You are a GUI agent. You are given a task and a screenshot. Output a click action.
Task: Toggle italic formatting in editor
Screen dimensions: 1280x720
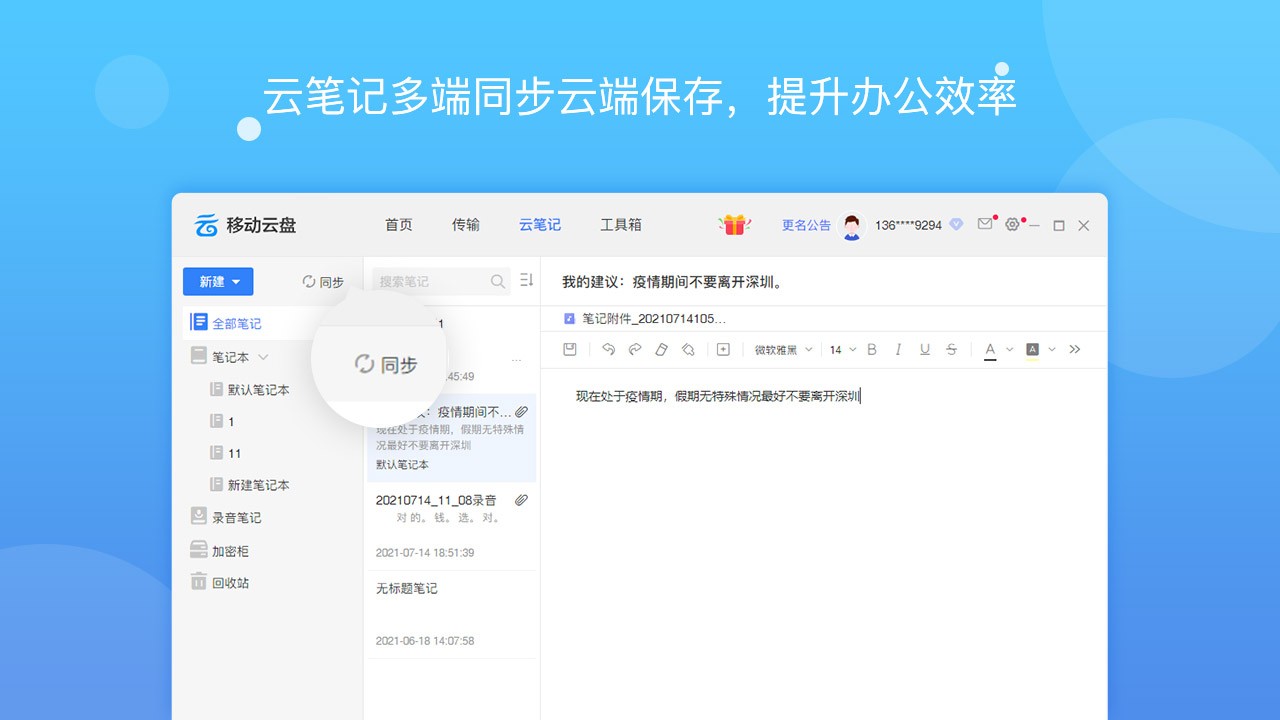point(898,349)
